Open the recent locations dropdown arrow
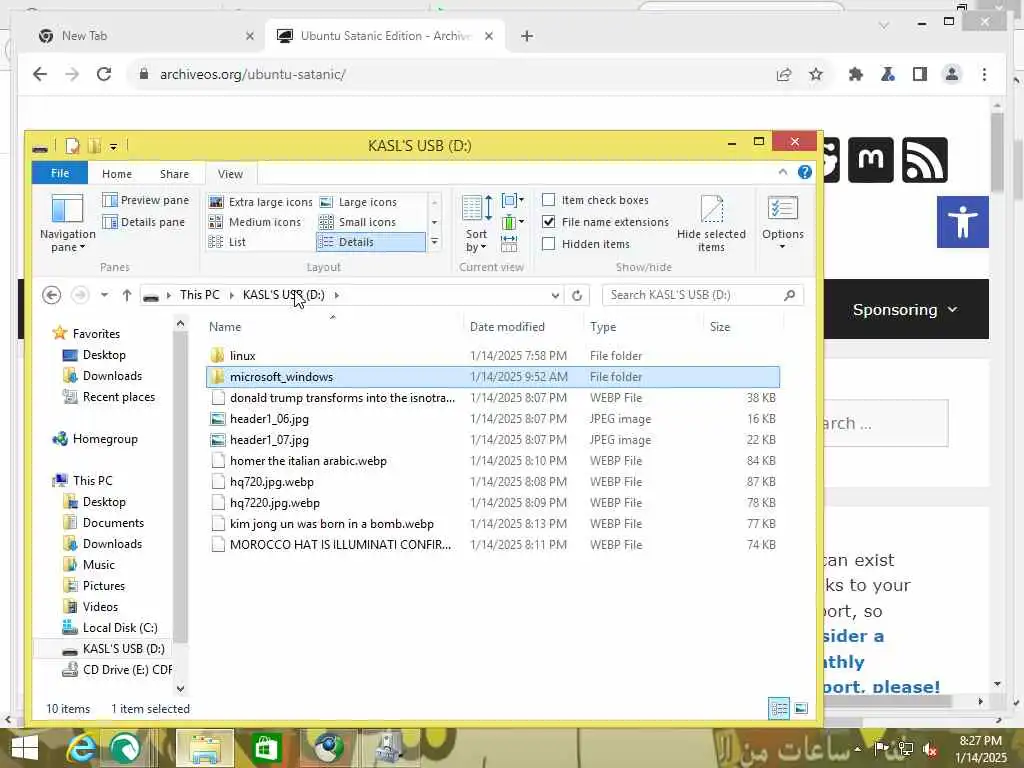 coord(104,295)
